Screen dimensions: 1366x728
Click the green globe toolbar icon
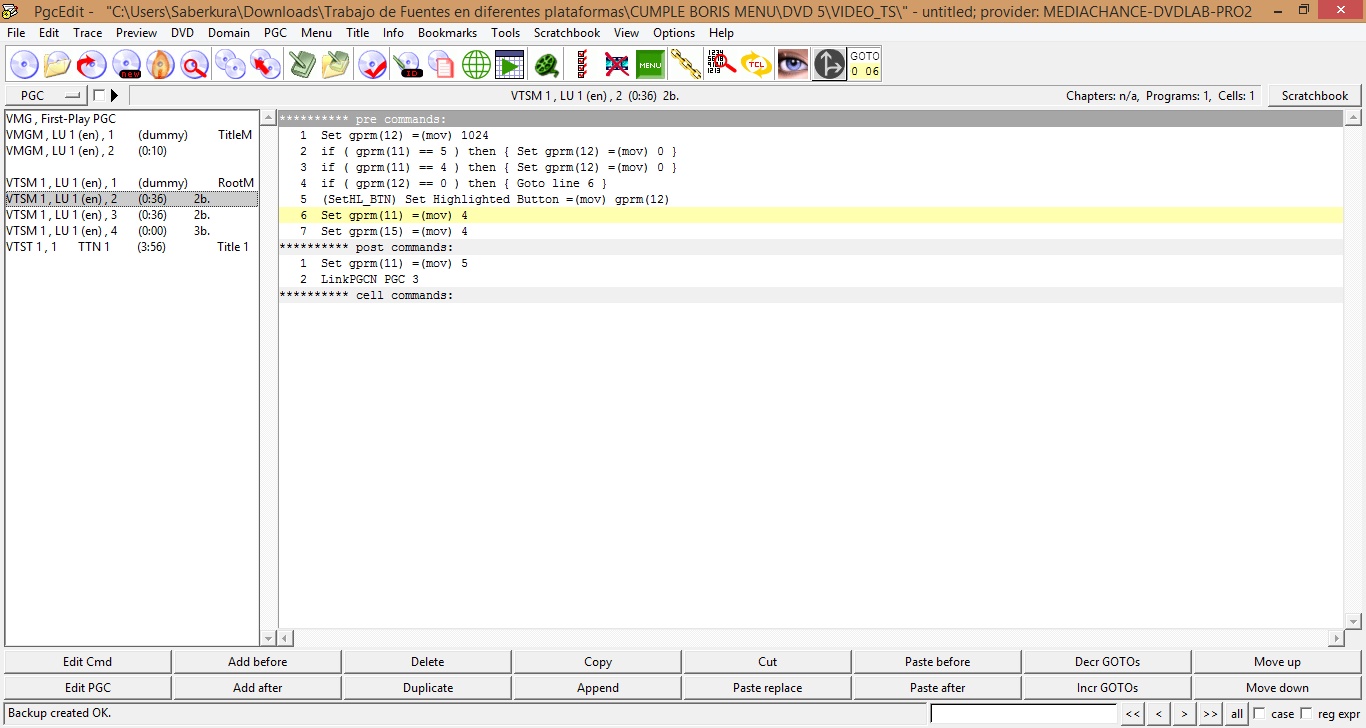[x=476, y=65]
